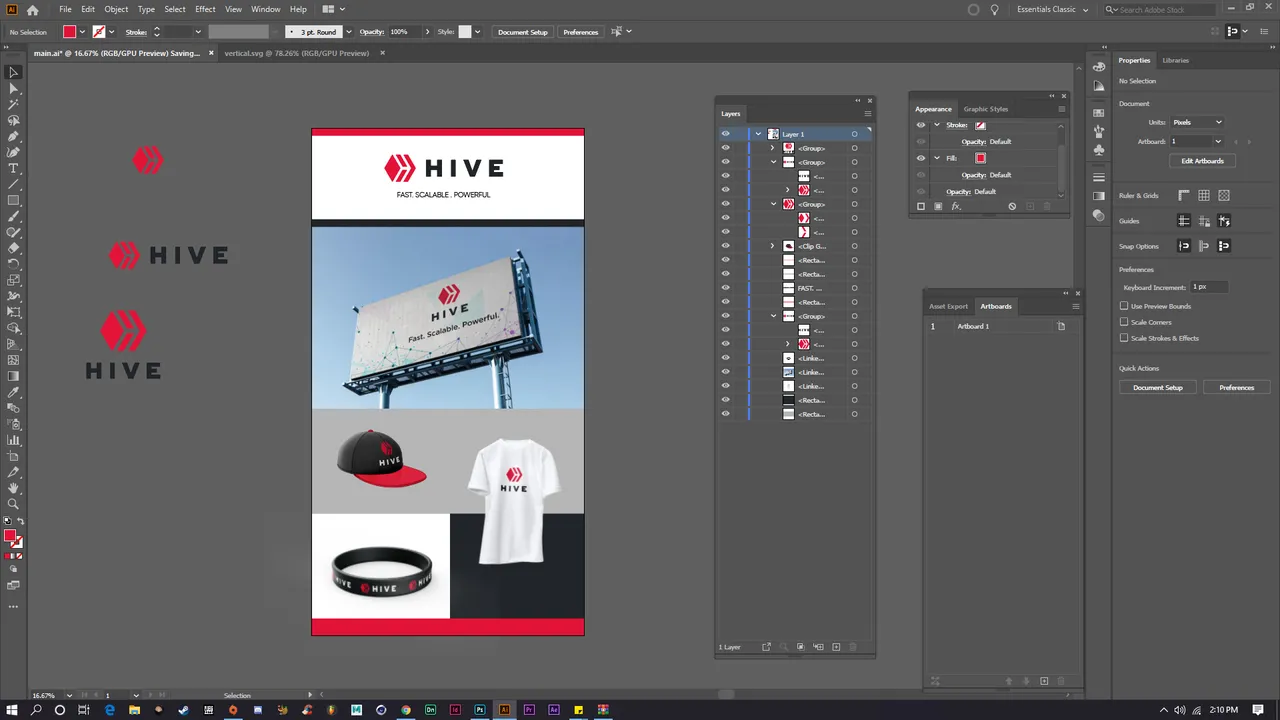Select the Hand tool
The image size is (1280, 720).
13,488
